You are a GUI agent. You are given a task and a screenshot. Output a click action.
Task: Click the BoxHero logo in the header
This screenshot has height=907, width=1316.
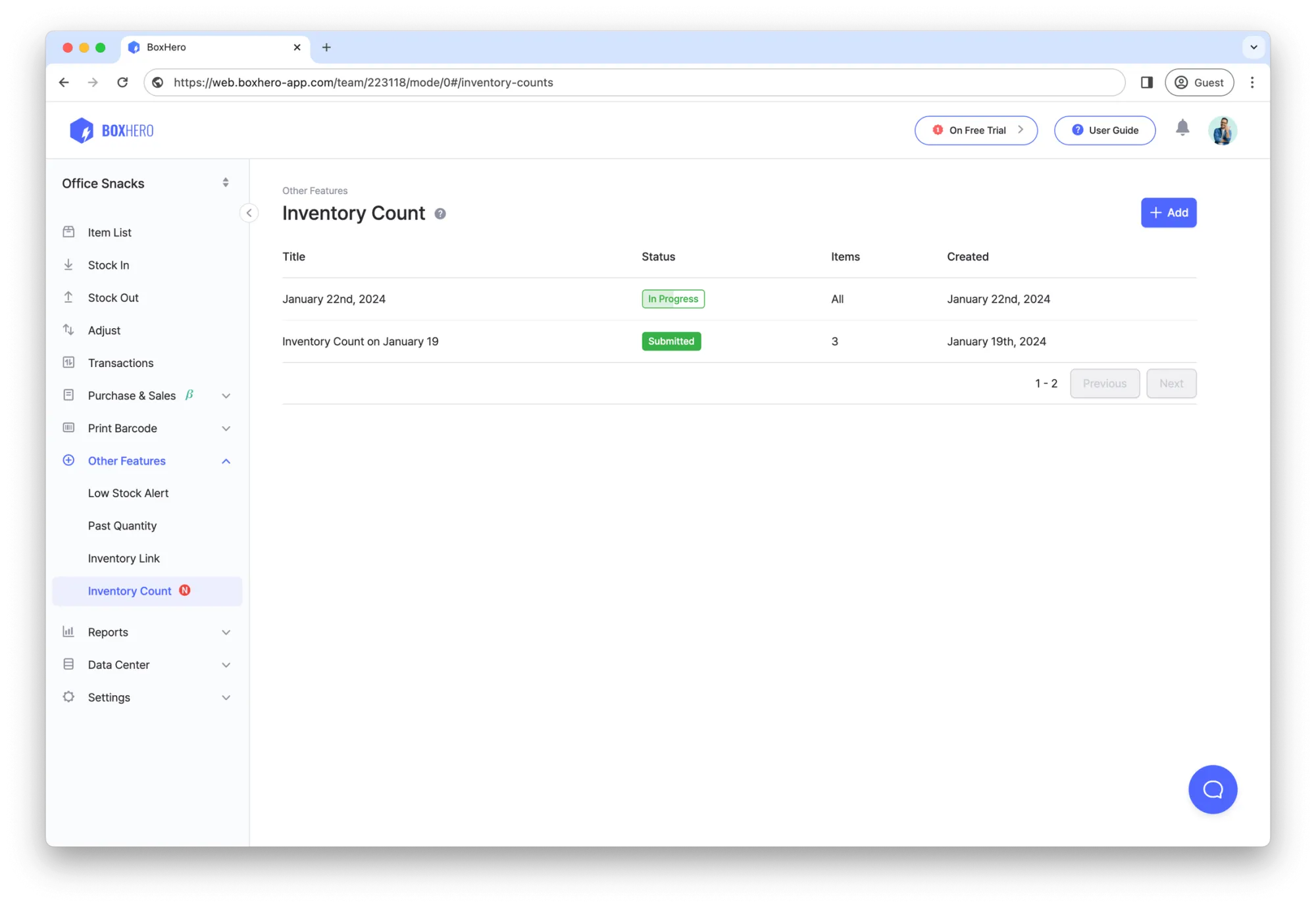111,130
